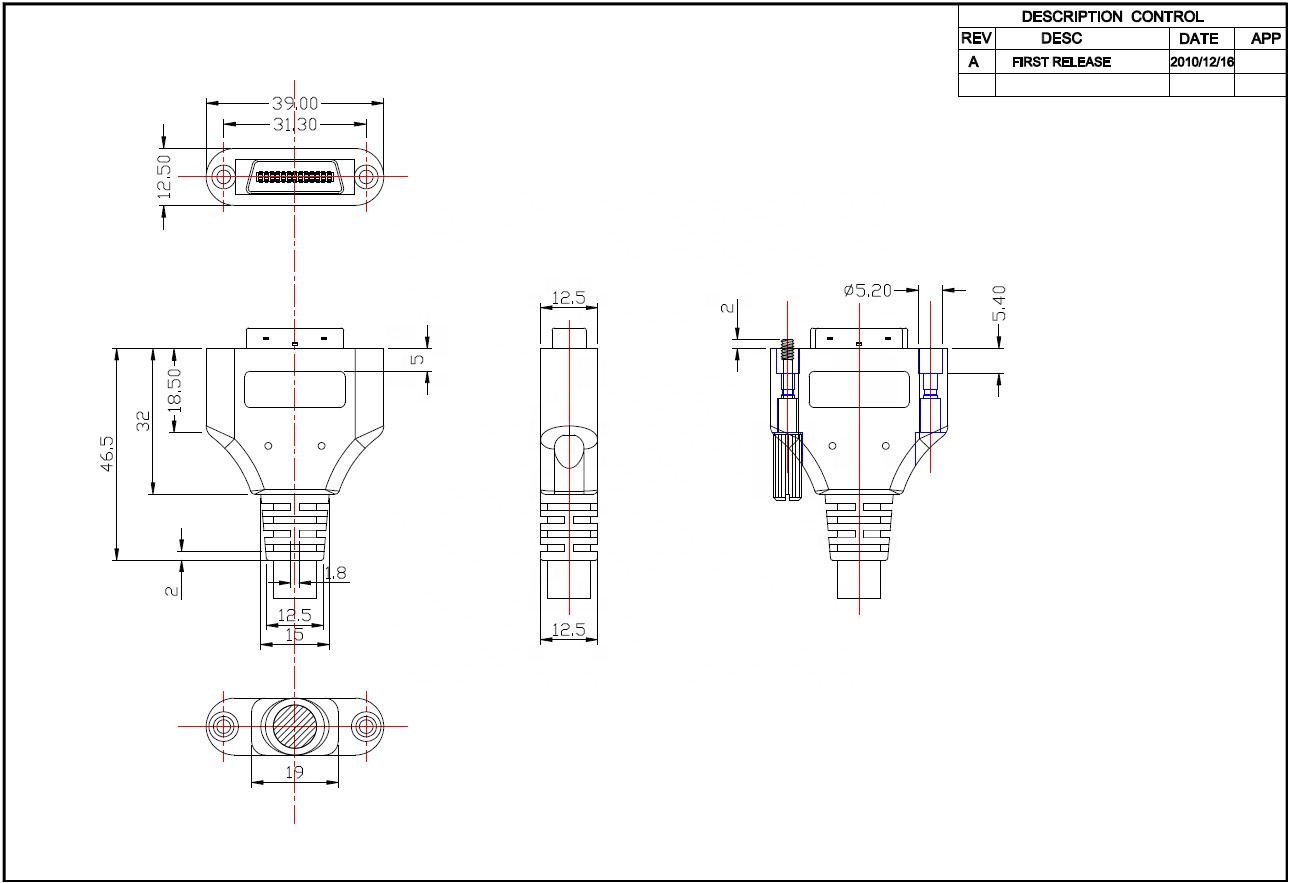Image resolution: width=1289 pixels, height=883 pixels.
Task: Click the 39.00 width dimension text
Action: coord(295,103)
